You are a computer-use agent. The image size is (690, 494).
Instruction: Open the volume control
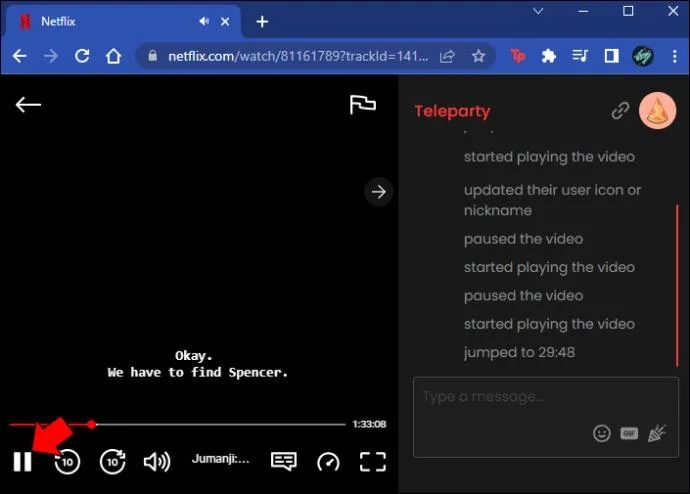pos(157,461)
